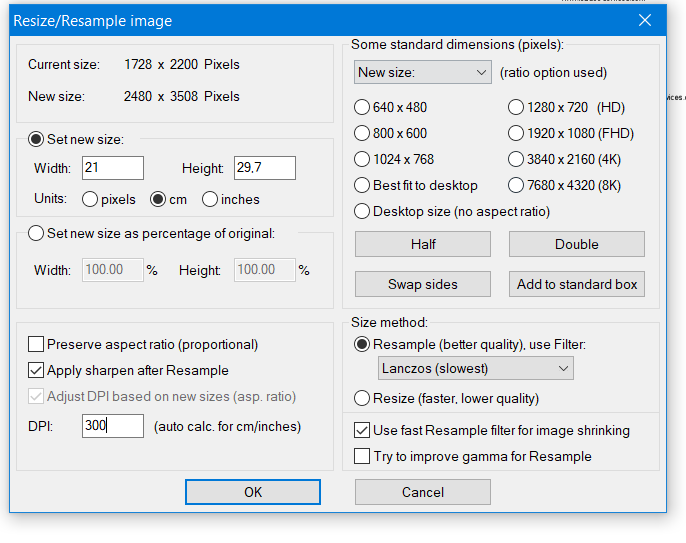The width and height of the screenshot is (686, 543).
Task: Enable Try to improve gamma for Resample
Action: click(363, 457)
